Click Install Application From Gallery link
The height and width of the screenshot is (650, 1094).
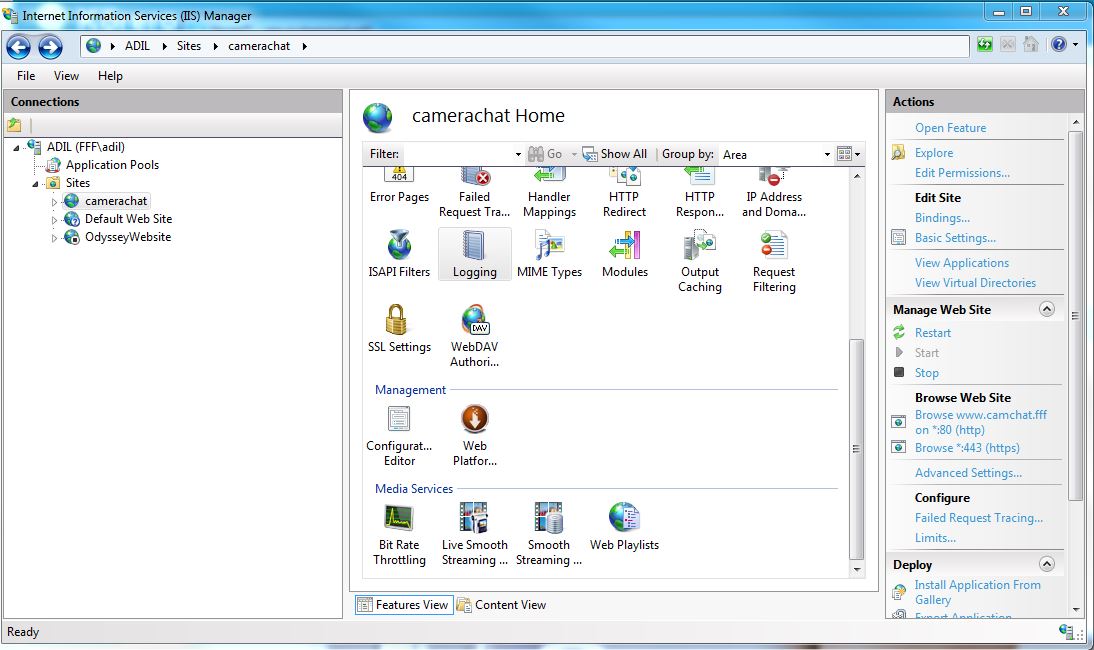pos(977,592)
